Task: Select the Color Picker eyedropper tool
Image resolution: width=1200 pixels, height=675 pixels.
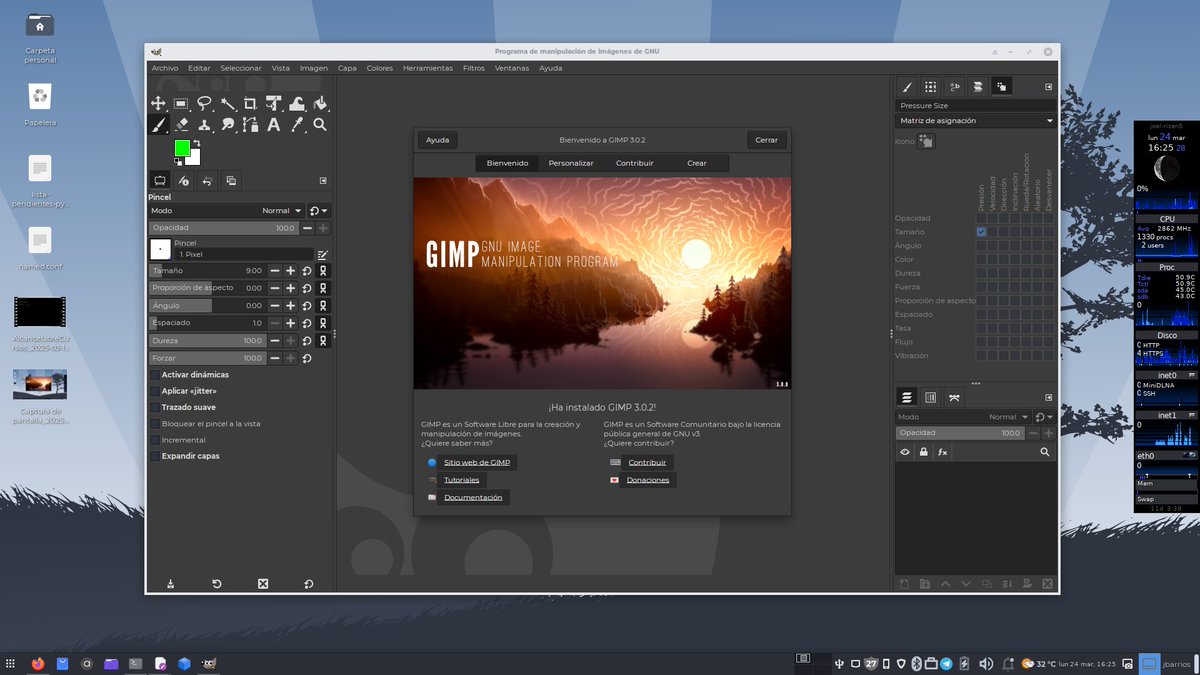Action: (297, 125)
